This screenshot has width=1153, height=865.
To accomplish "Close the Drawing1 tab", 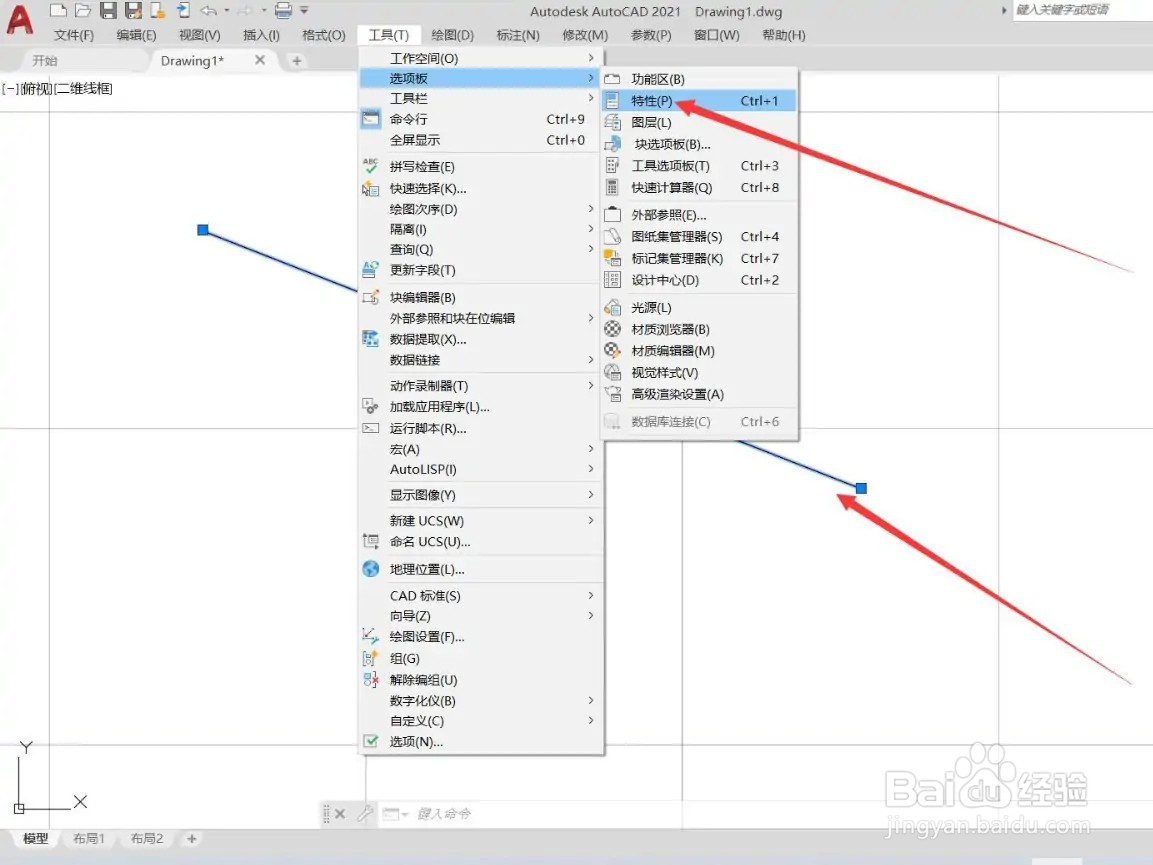I will [x=260, y=60].
